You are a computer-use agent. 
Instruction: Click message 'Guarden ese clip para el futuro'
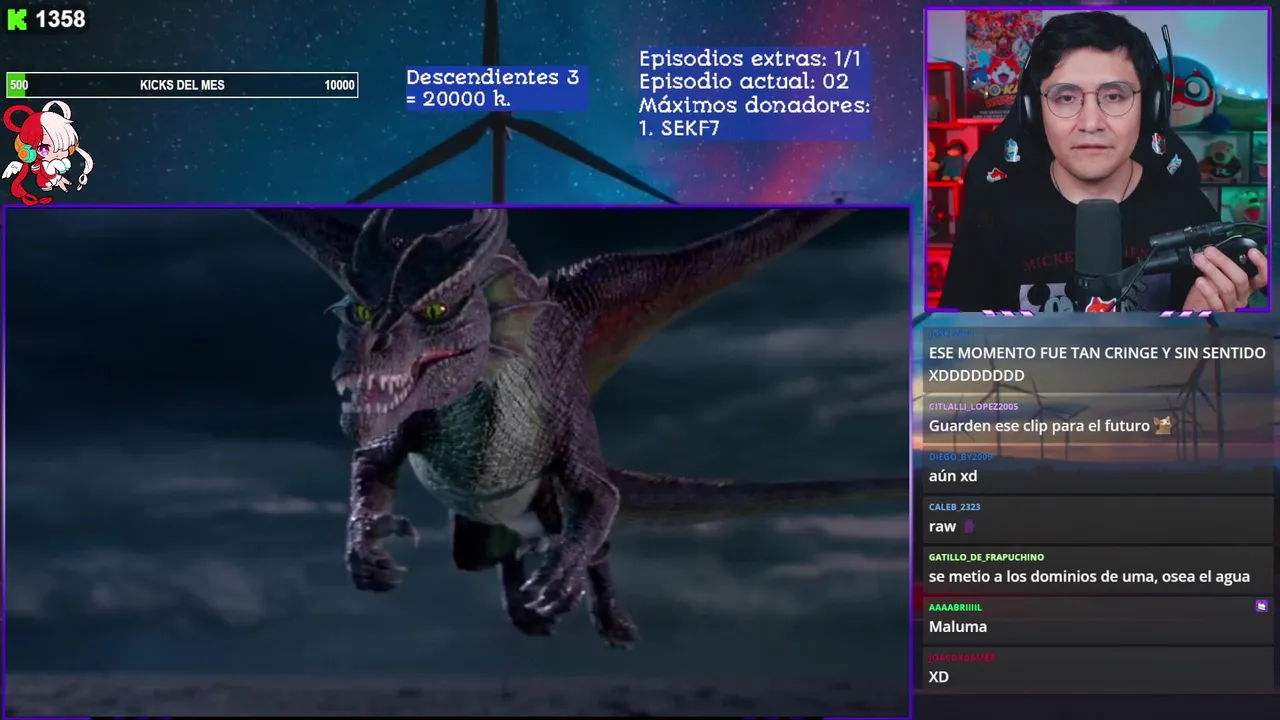pyautogui.click(x=1039, y=426)
